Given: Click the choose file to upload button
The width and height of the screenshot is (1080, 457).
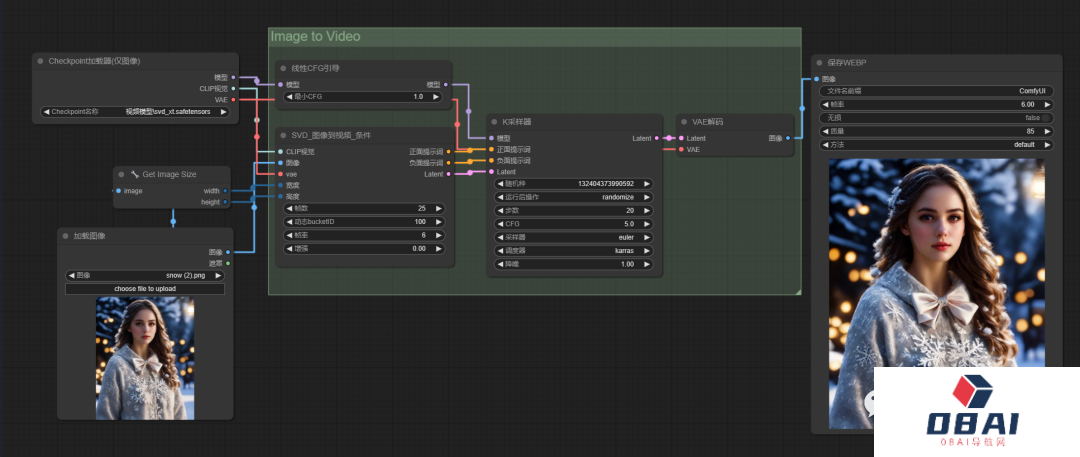Looking at the screenshot, I should point(145,289).
